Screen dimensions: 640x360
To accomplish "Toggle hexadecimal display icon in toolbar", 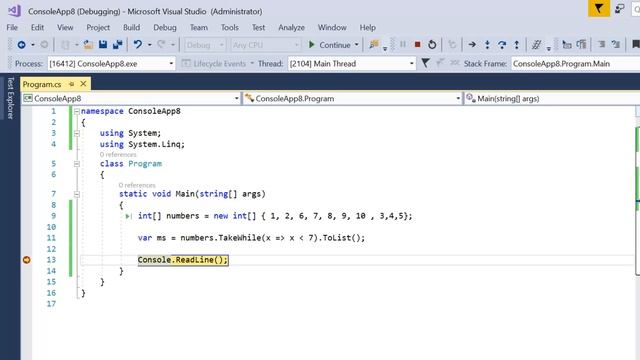I will (x=536, y=44).
